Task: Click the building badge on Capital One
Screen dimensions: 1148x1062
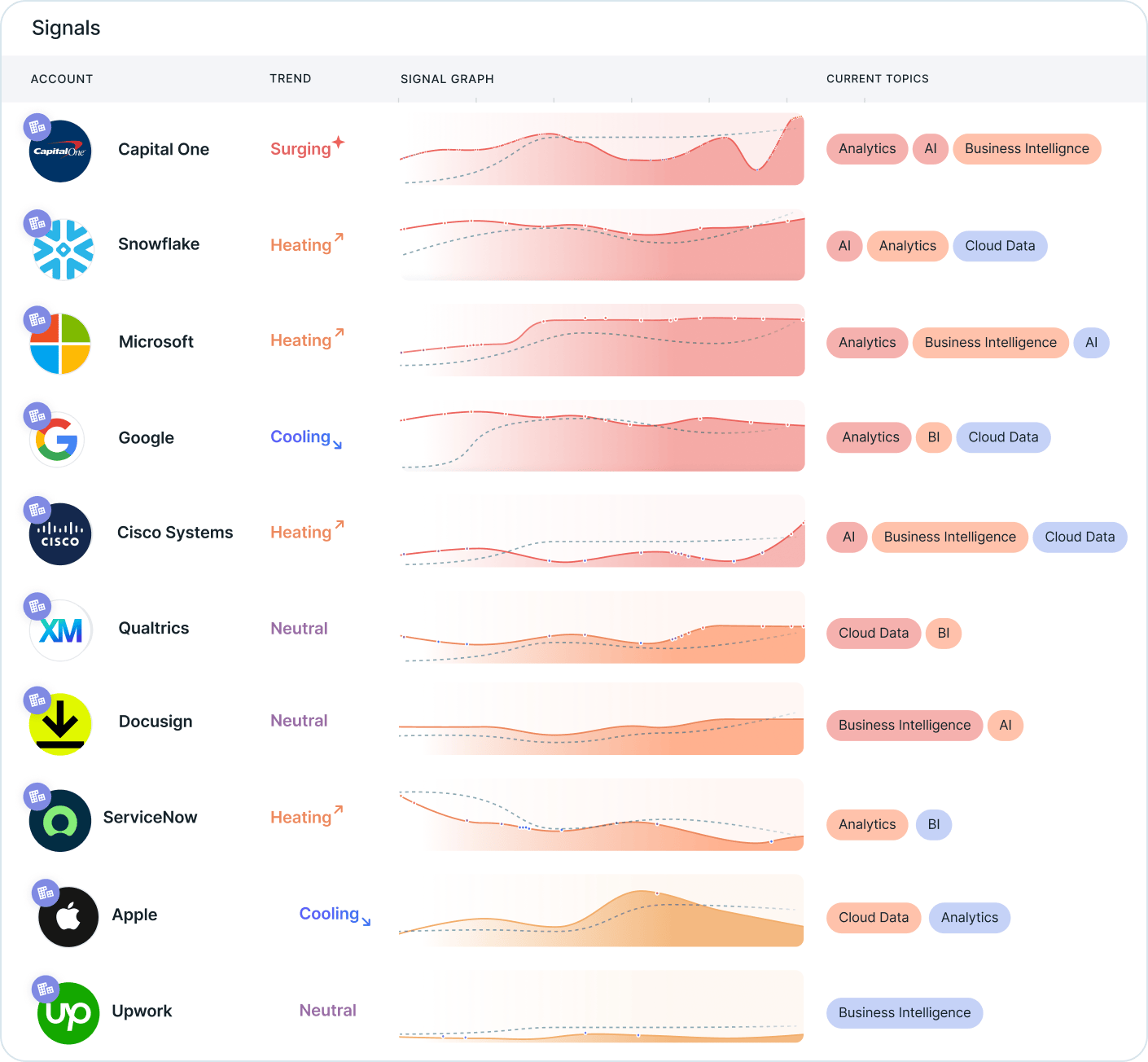Action: [37, 127]
